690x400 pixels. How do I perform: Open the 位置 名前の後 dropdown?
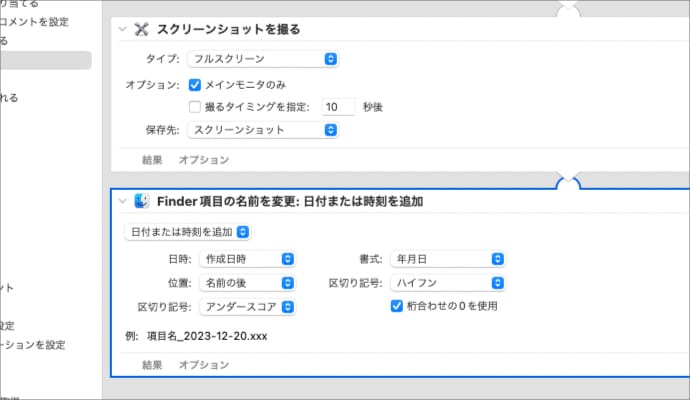(247, 283)
